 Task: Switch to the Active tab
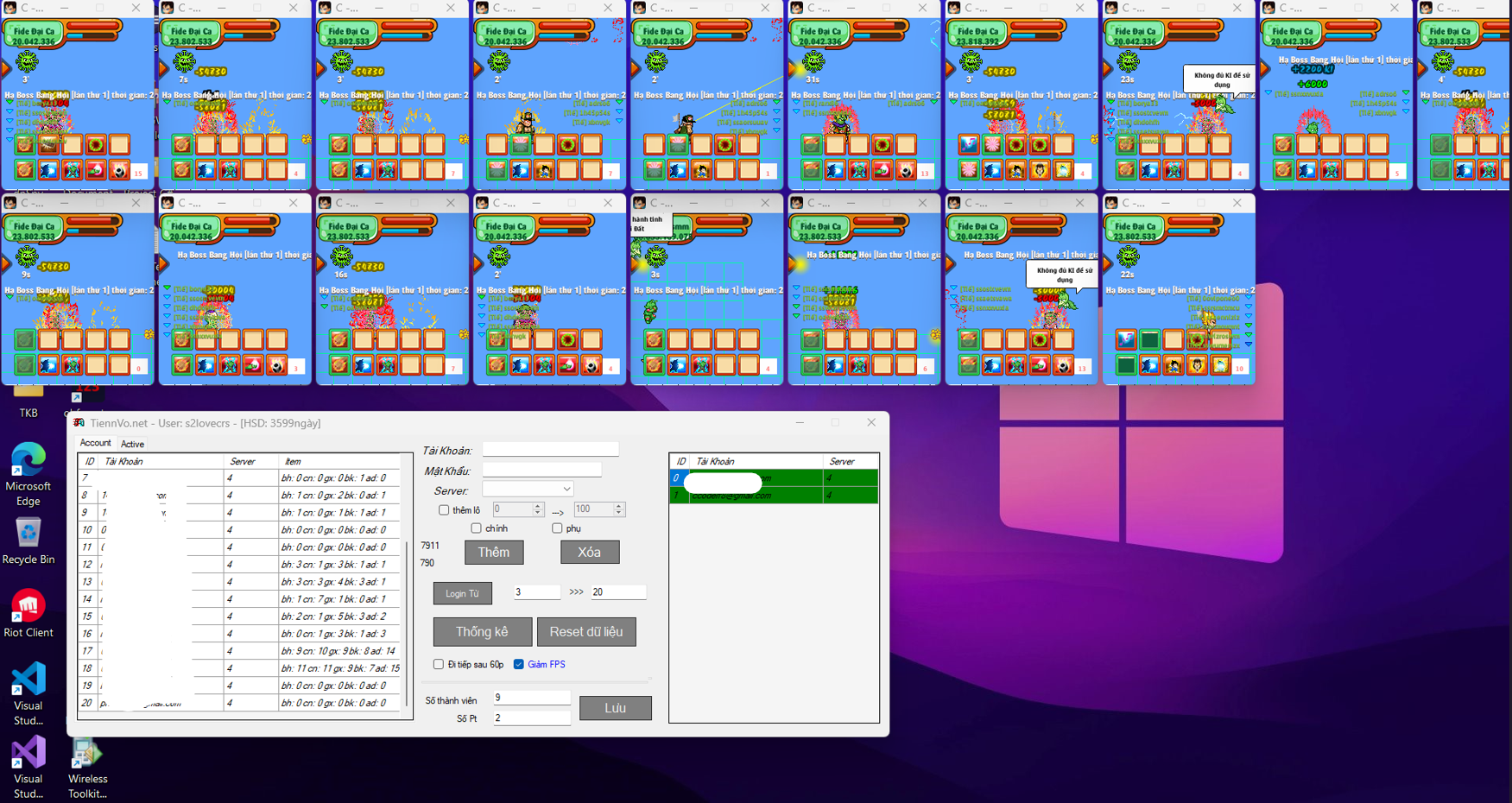[x=132, y=444]
